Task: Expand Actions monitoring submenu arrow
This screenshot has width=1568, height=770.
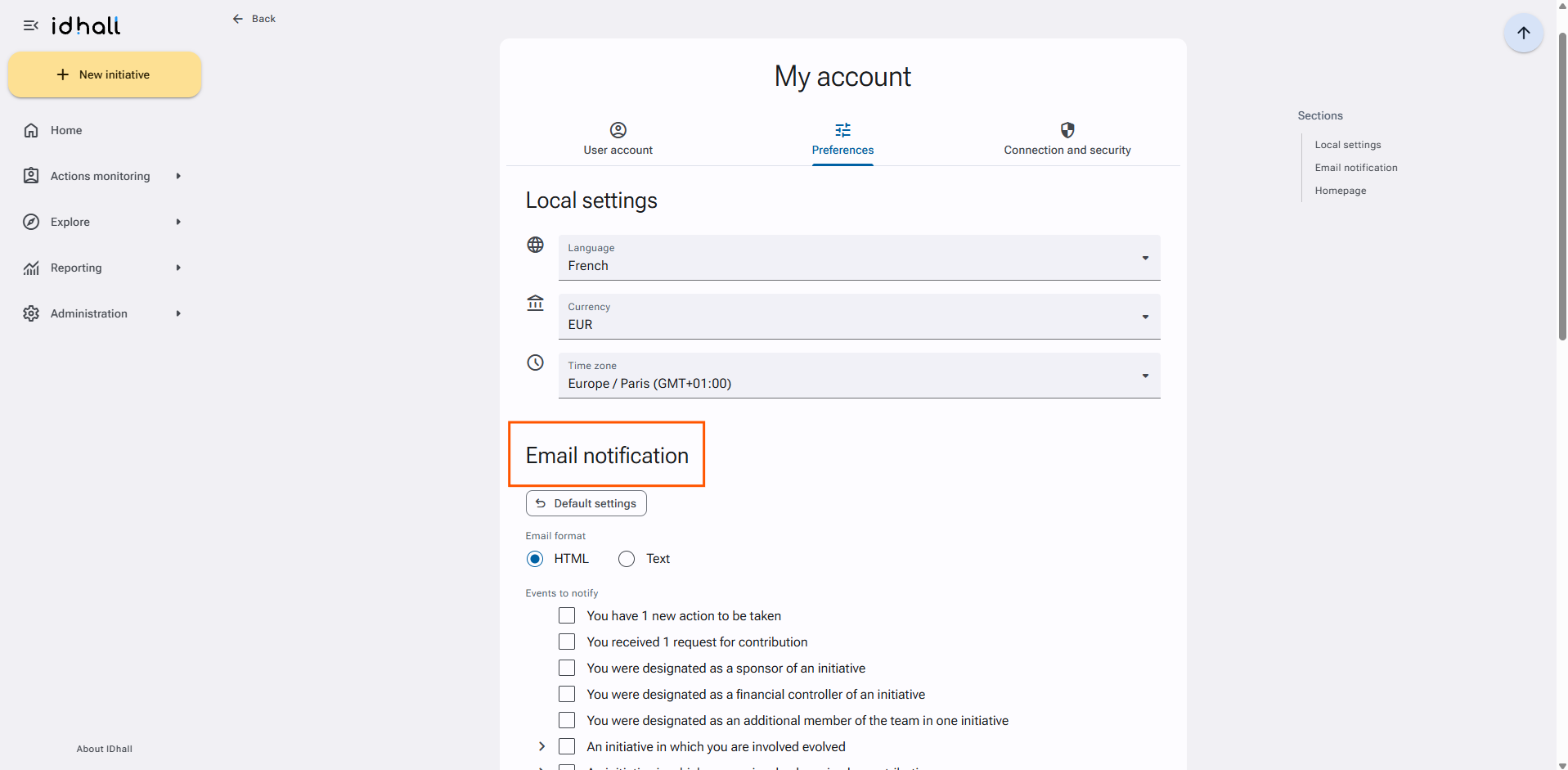Action: tap(178, 176)
